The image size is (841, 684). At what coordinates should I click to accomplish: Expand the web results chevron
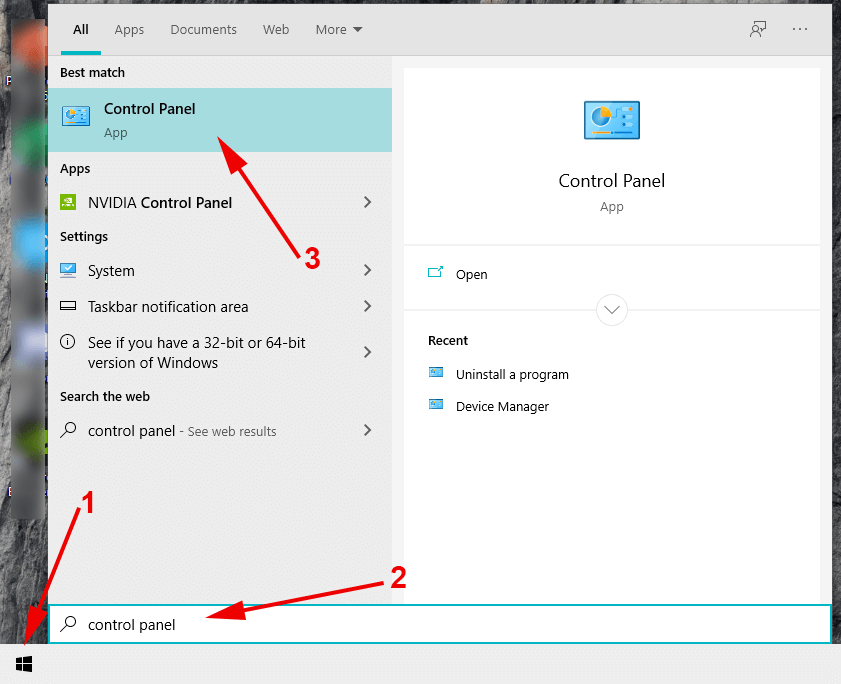coord(367,430)
